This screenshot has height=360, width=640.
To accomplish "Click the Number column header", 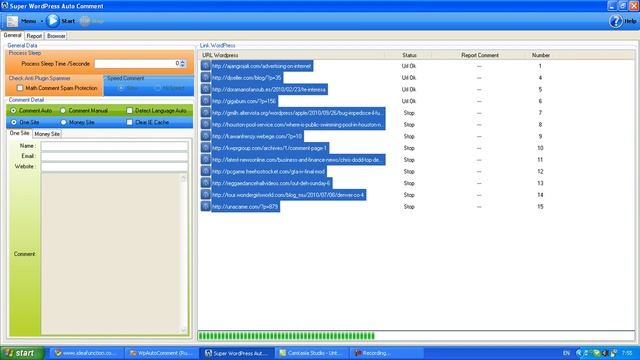I will pyautogui.click(x=540, y=55).
